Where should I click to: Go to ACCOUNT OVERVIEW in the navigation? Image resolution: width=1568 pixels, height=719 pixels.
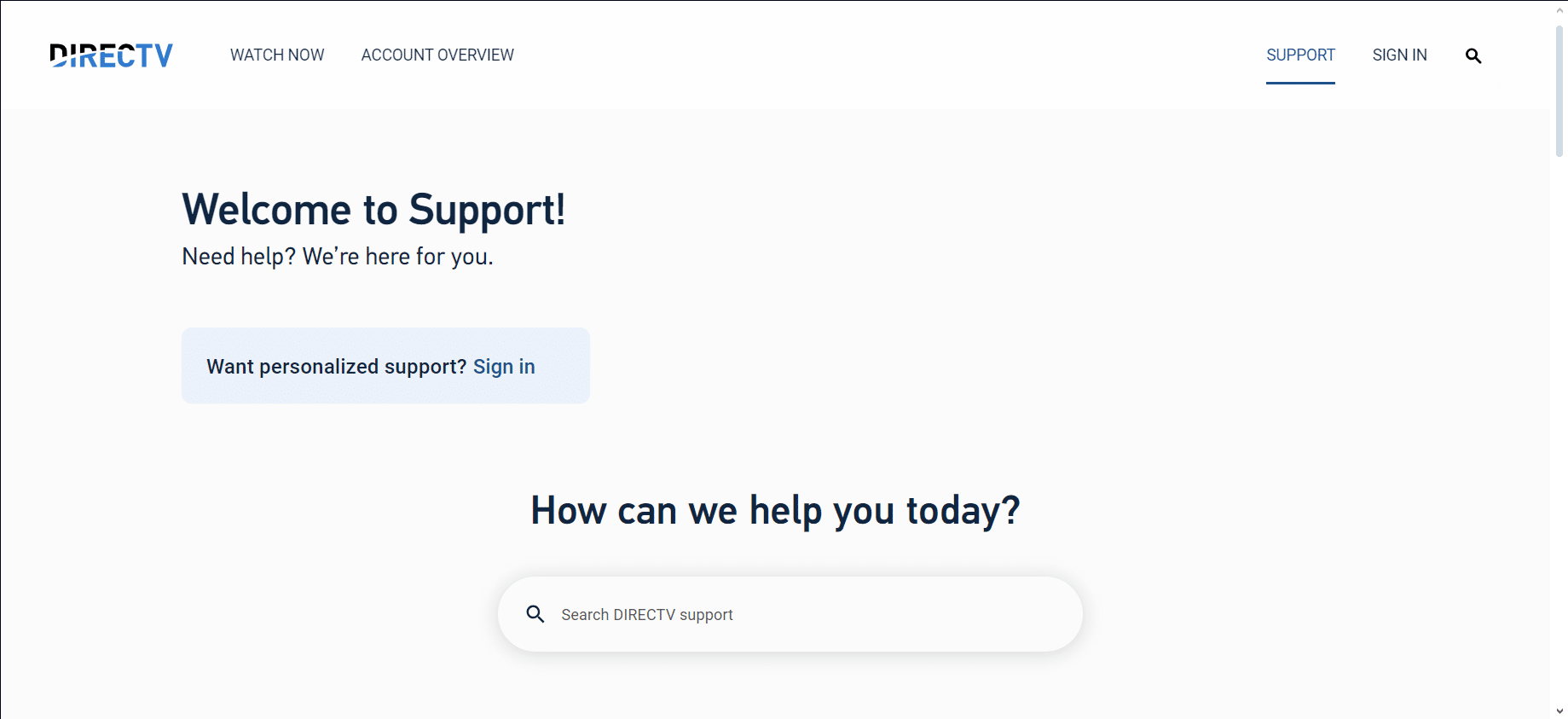(x=437, y=55)
